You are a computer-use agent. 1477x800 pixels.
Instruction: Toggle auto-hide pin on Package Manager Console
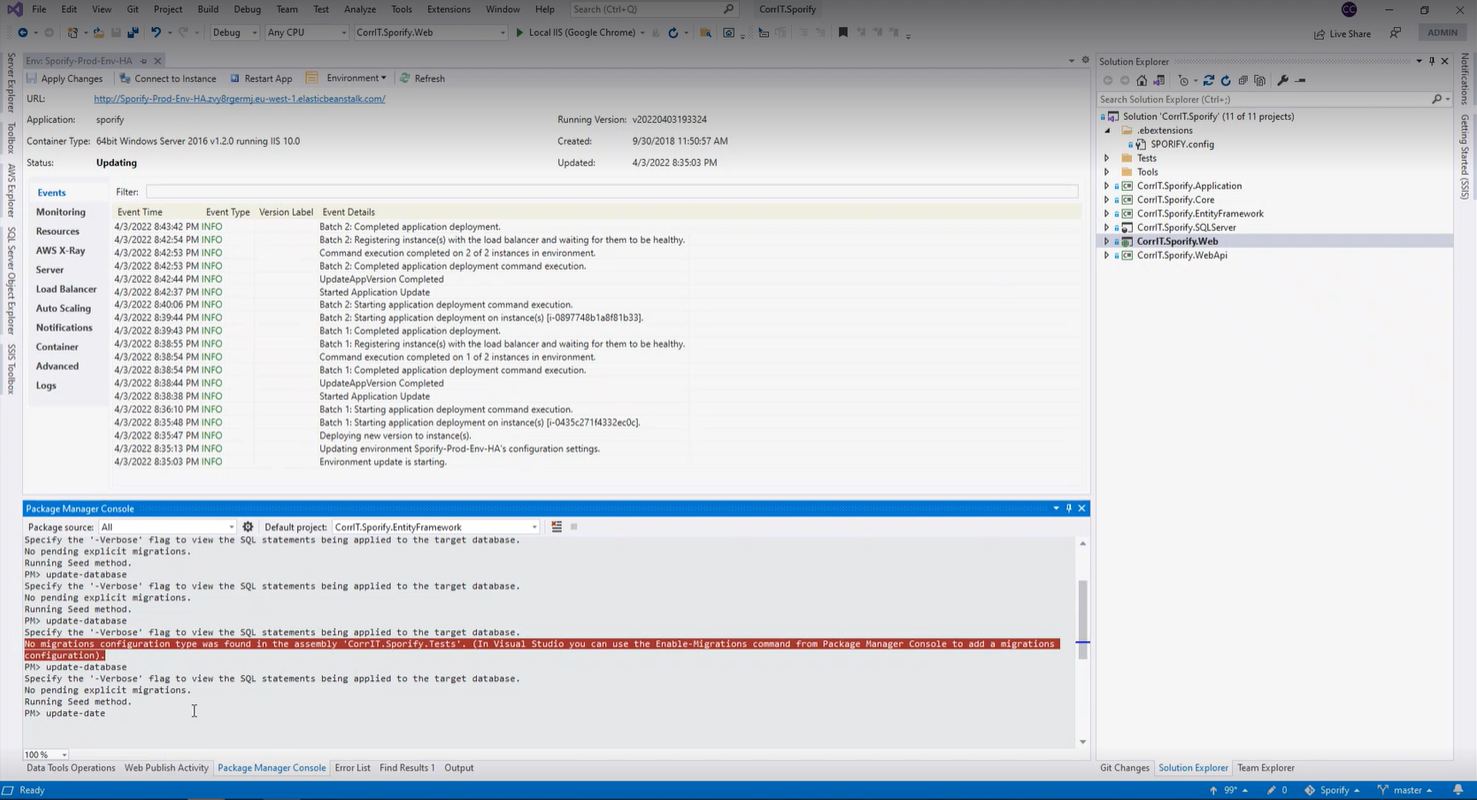click(x=1068, y=508)
